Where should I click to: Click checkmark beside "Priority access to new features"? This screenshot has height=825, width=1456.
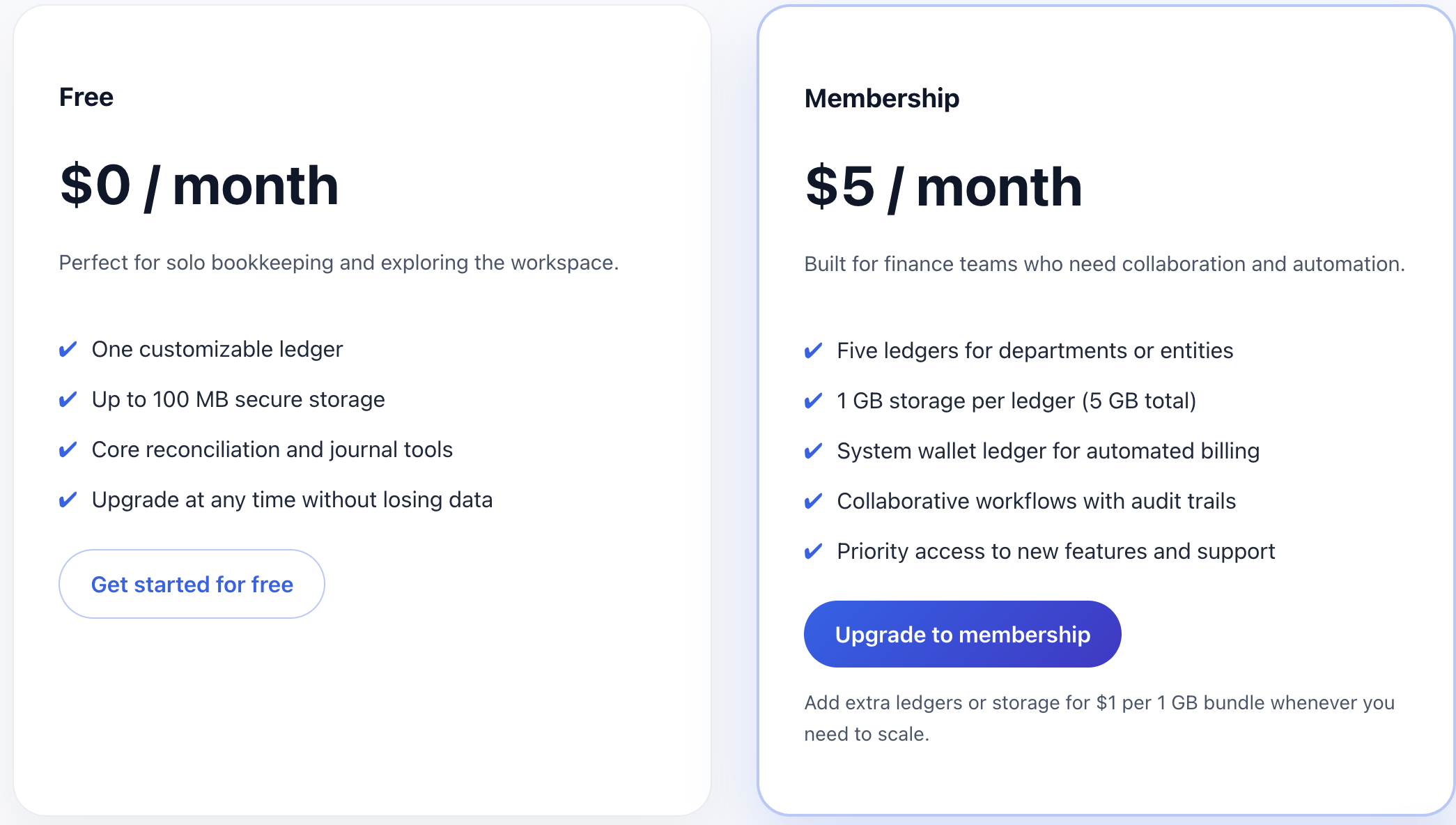click(x=813, y=551)
